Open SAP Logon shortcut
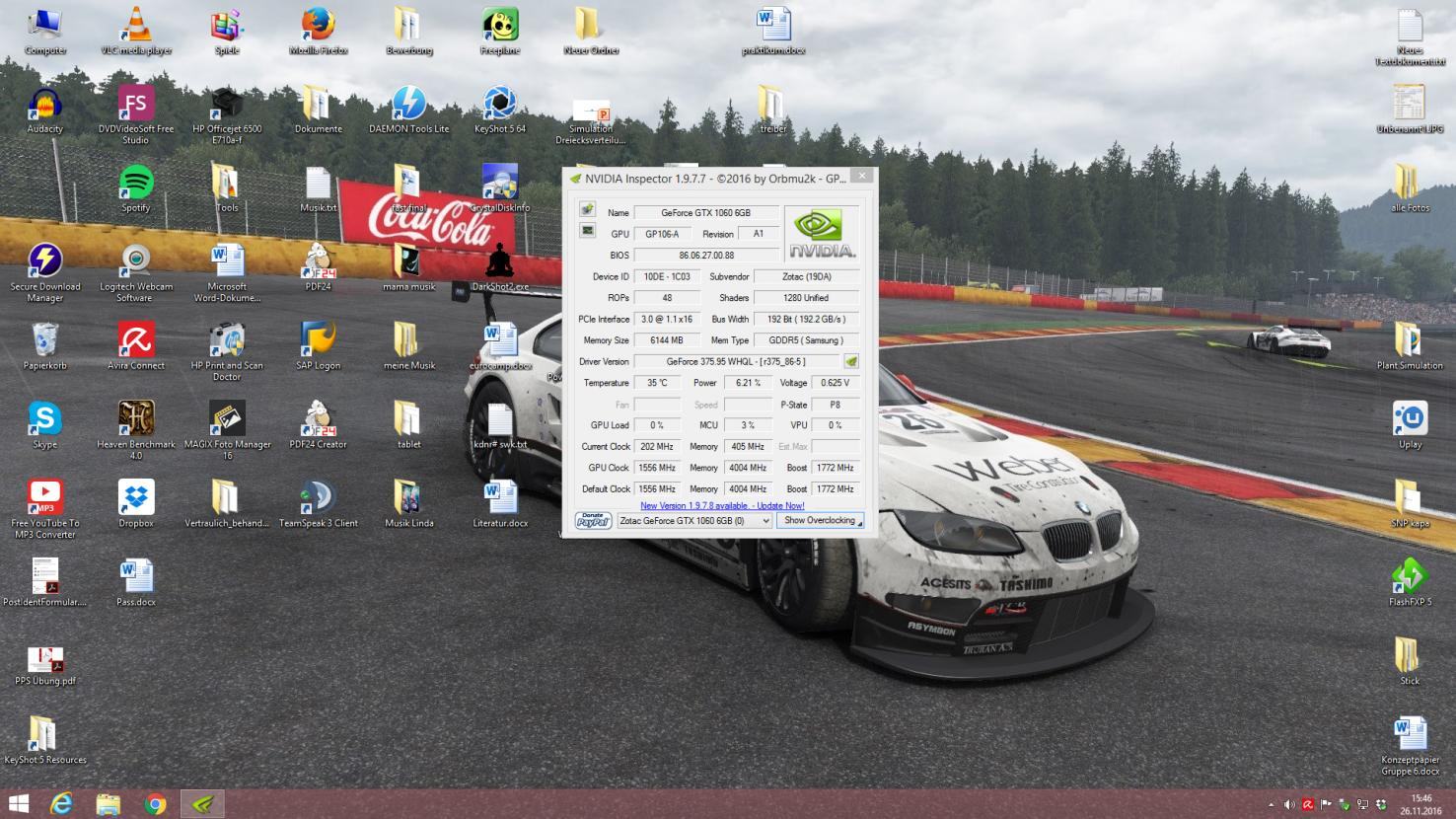The image size is (1456, 819). tap(318, 347)
